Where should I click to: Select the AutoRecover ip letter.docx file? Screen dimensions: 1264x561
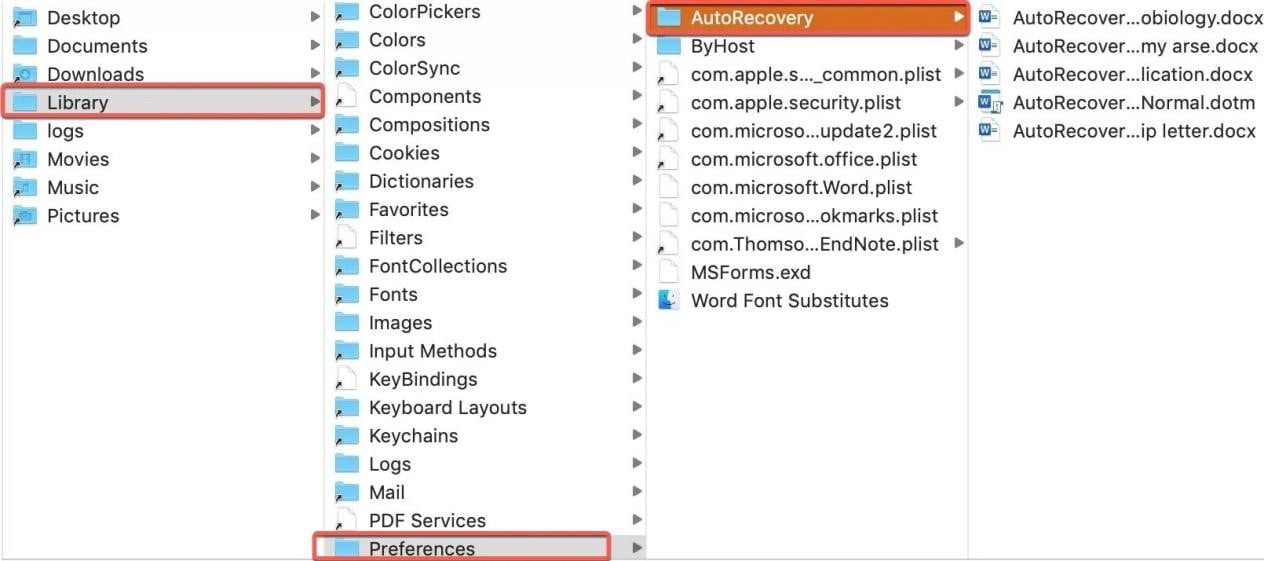1134,131
